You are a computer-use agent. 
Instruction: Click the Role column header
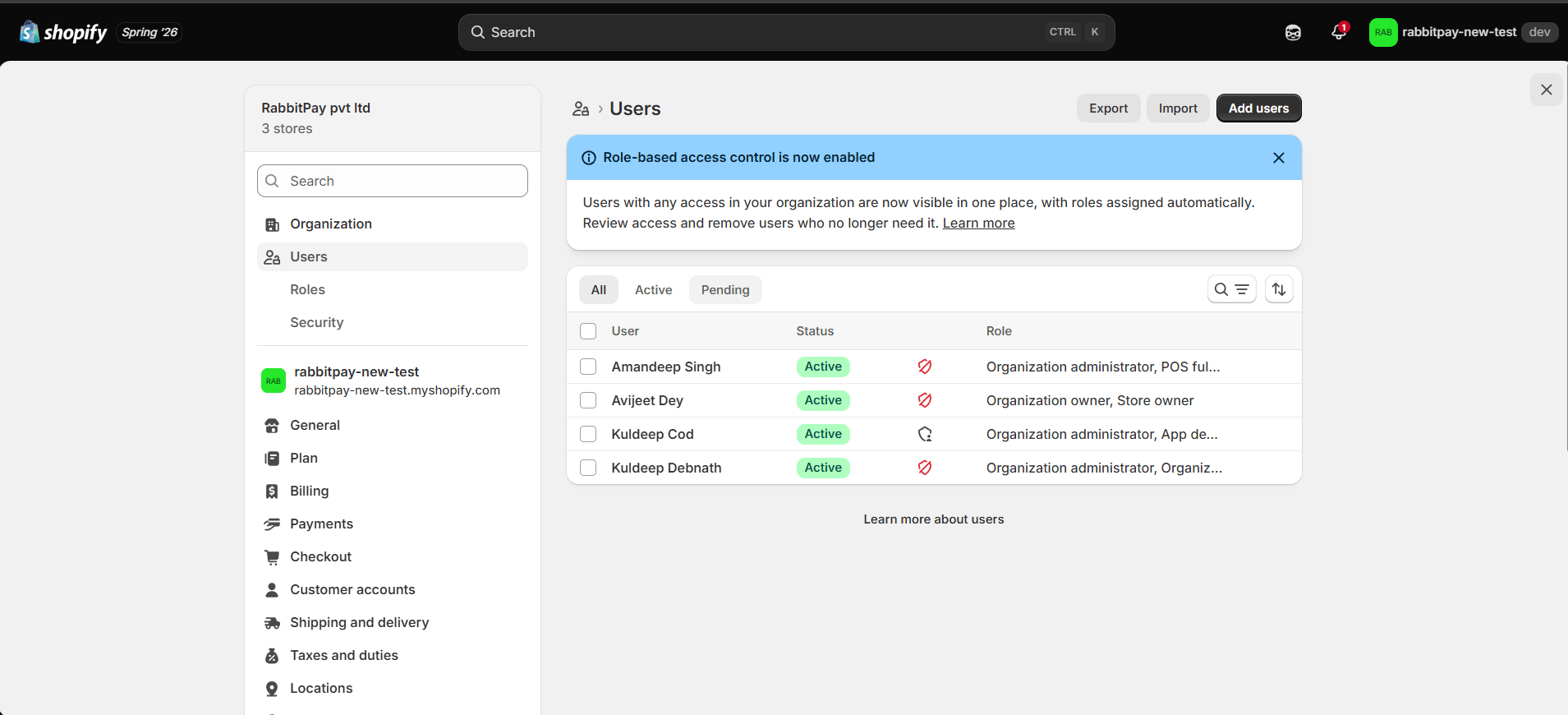tap(999, 331)
